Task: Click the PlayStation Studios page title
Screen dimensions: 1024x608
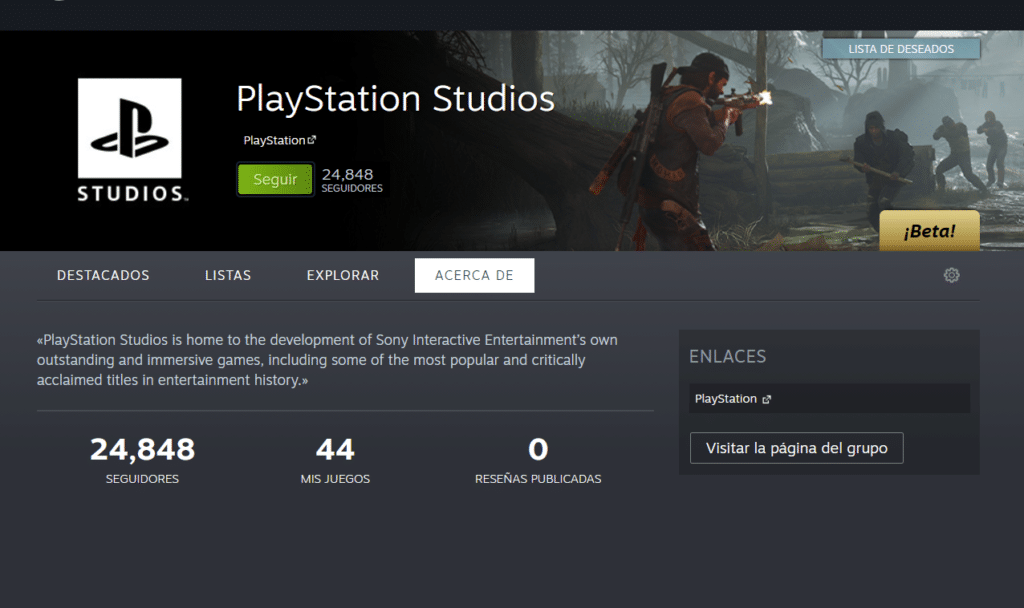Action: (x=395, y=99)
